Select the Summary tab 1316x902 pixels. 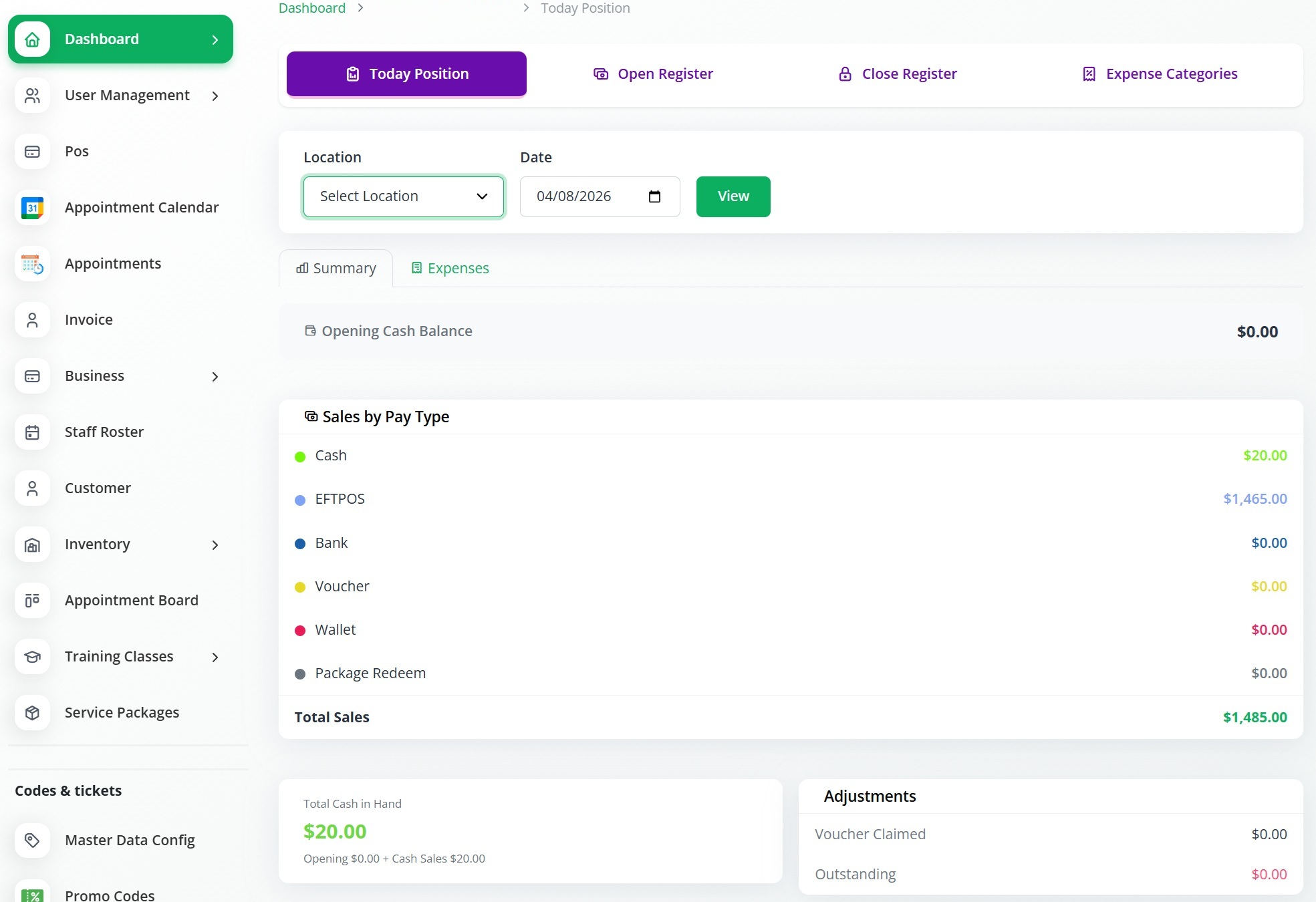point(336,269)
